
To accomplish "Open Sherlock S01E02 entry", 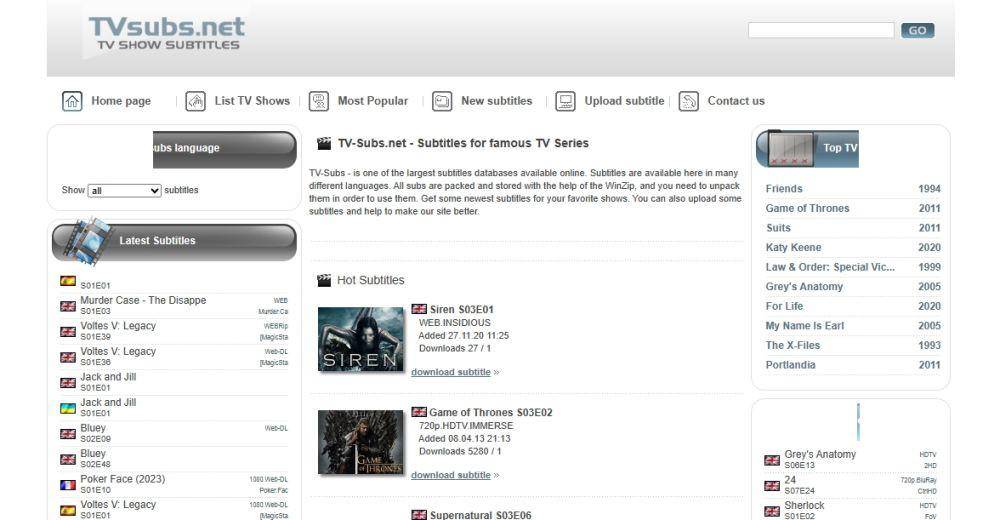I will (x=804, y=505).
